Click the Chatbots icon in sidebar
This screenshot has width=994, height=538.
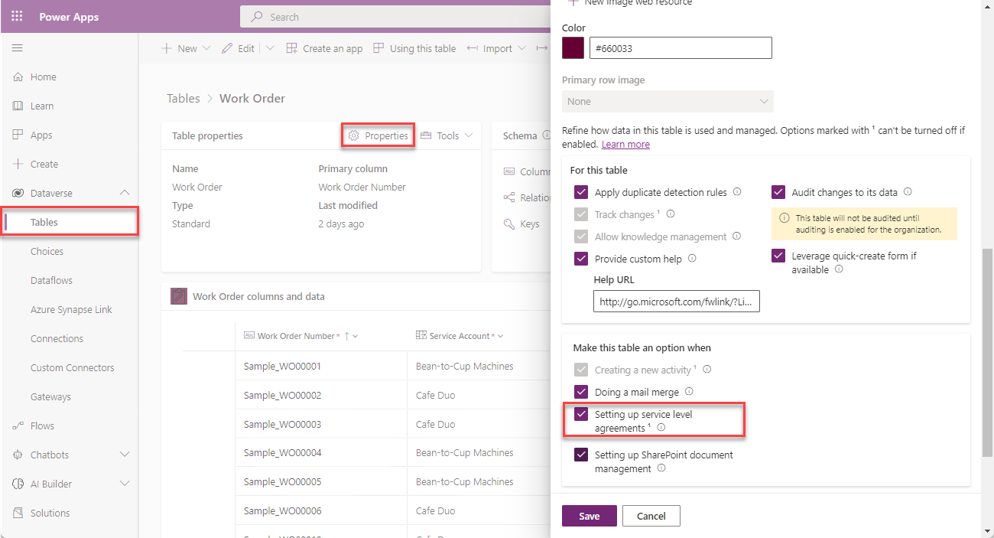coord(18,454)
